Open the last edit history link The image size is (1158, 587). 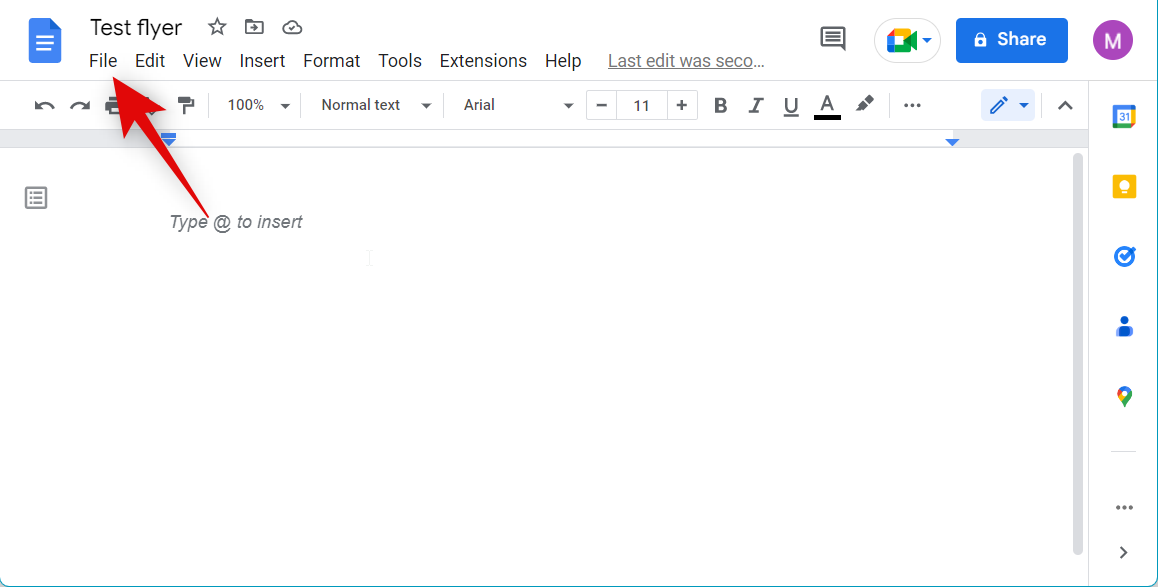point(686,61)
